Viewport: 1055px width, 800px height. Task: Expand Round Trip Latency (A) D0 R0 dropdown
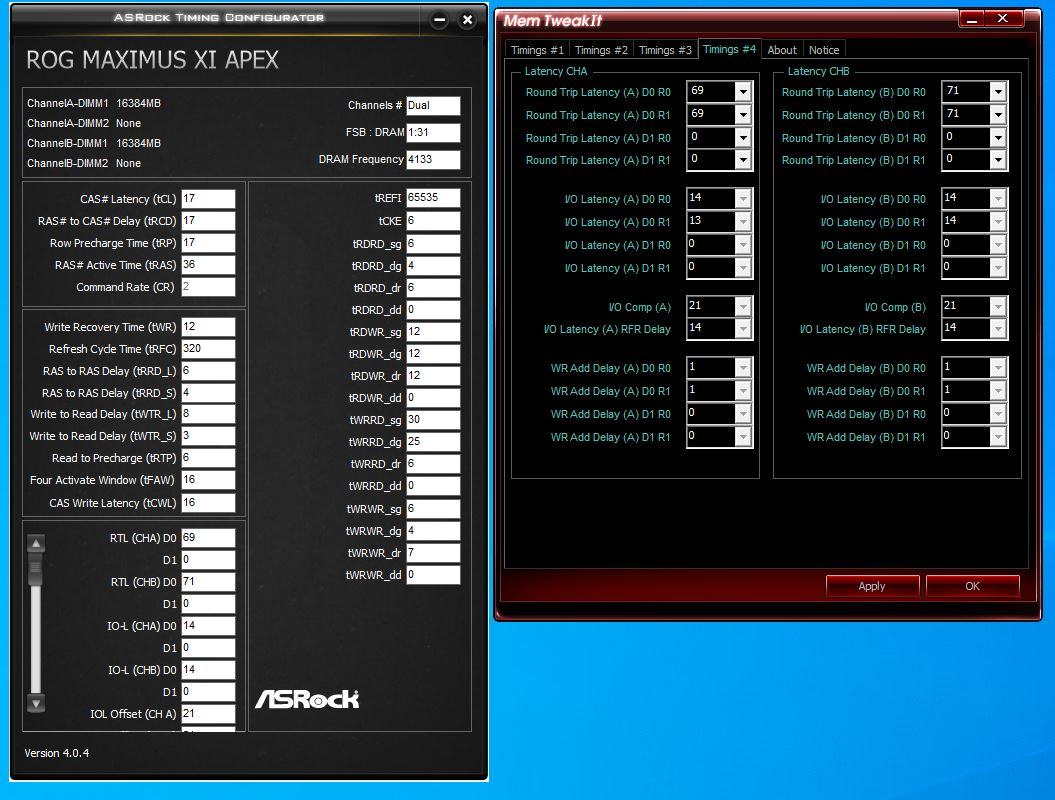(743, 92)
